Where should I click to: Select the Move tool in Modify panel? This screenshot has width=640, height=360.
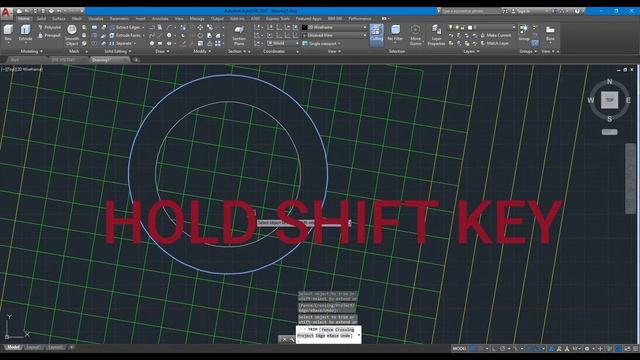pos(200,27)
